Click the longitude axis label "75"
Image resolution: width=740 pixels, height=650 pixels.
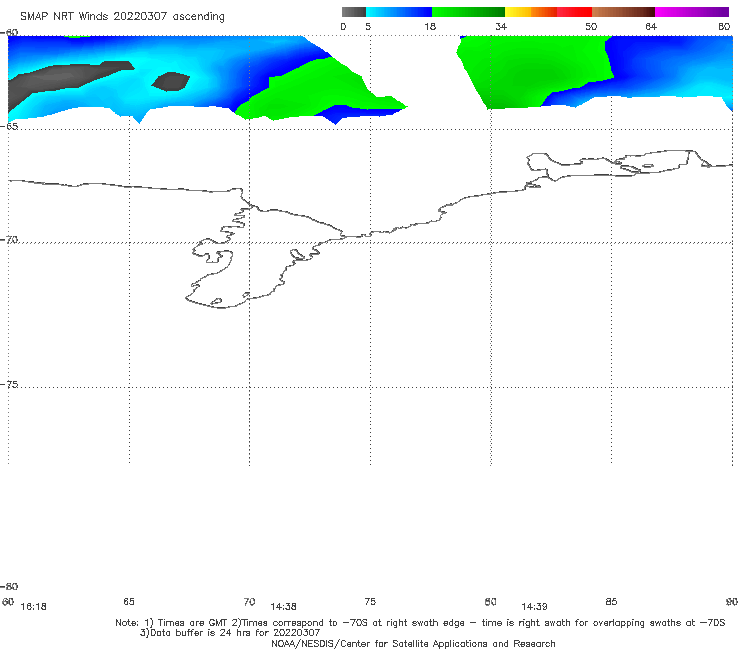tap(370, 601)
